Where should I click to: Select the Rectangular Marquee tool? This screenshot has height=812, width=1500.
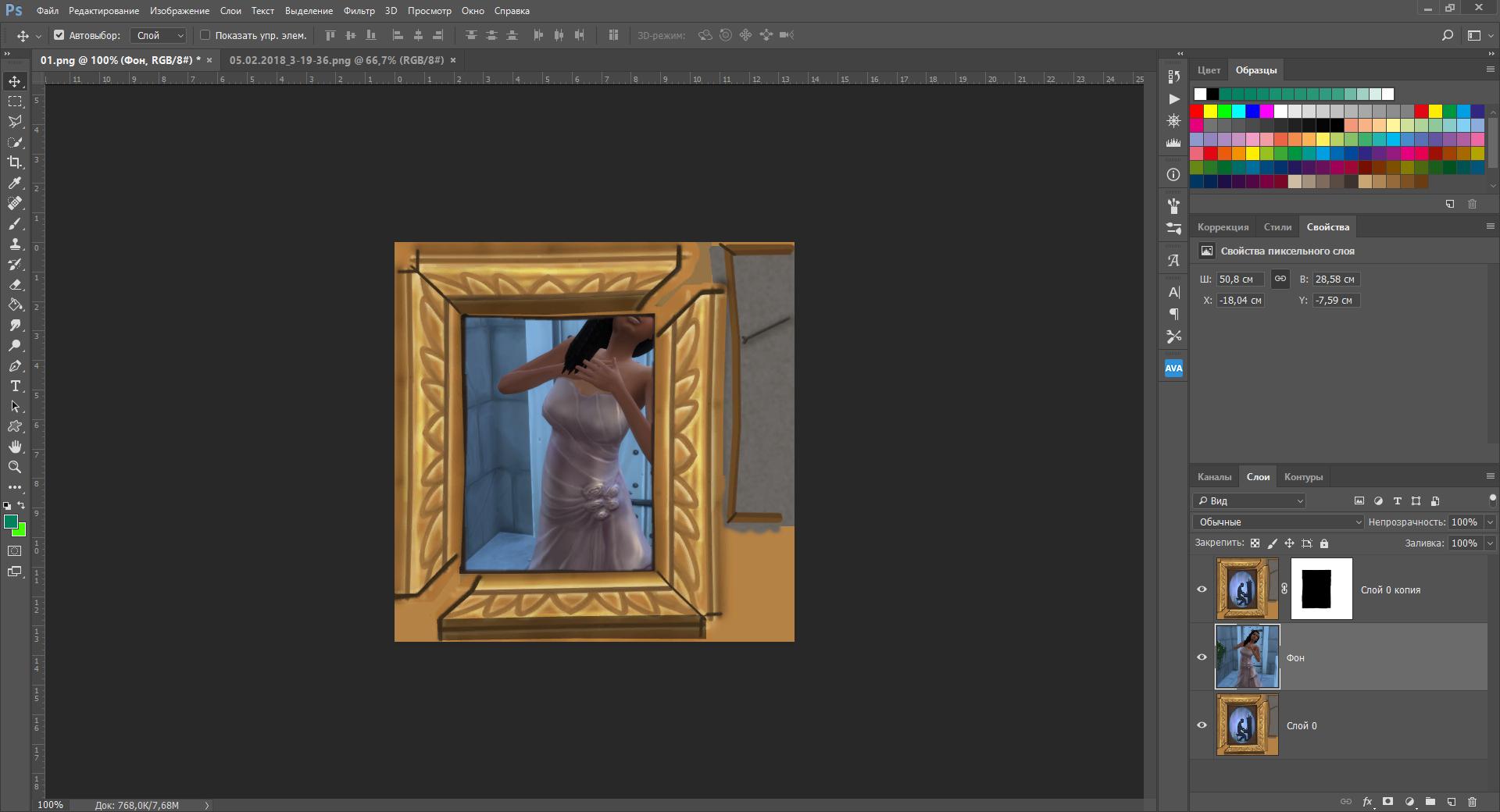coord(15,101)
